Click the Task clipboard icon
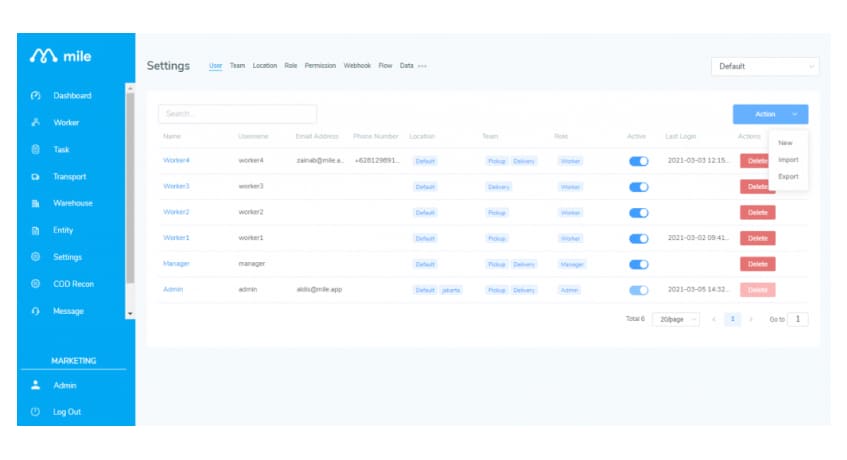 pos(36,150)
